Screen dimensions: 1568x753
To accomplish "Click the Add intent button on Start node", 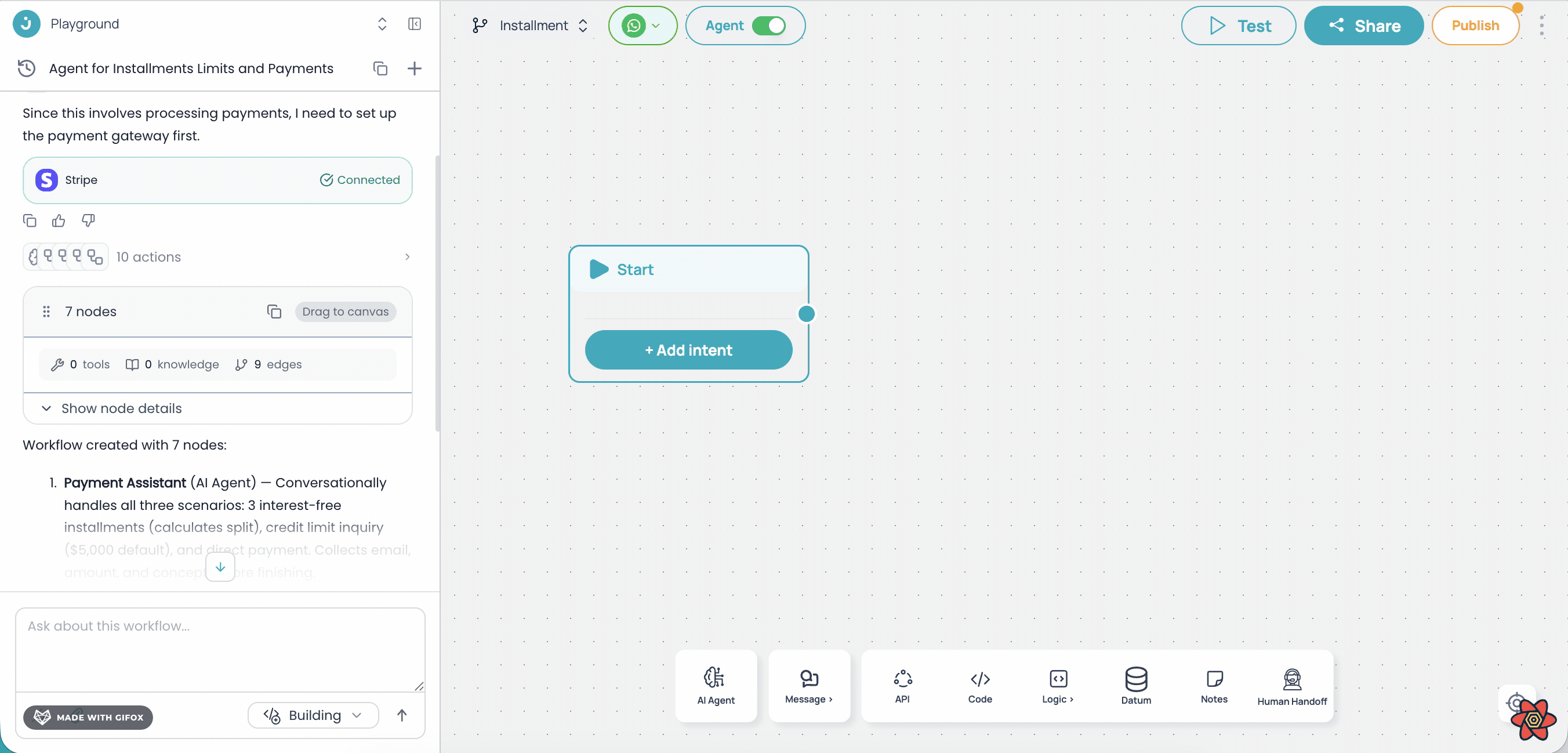I will click(x=688, y=349).
